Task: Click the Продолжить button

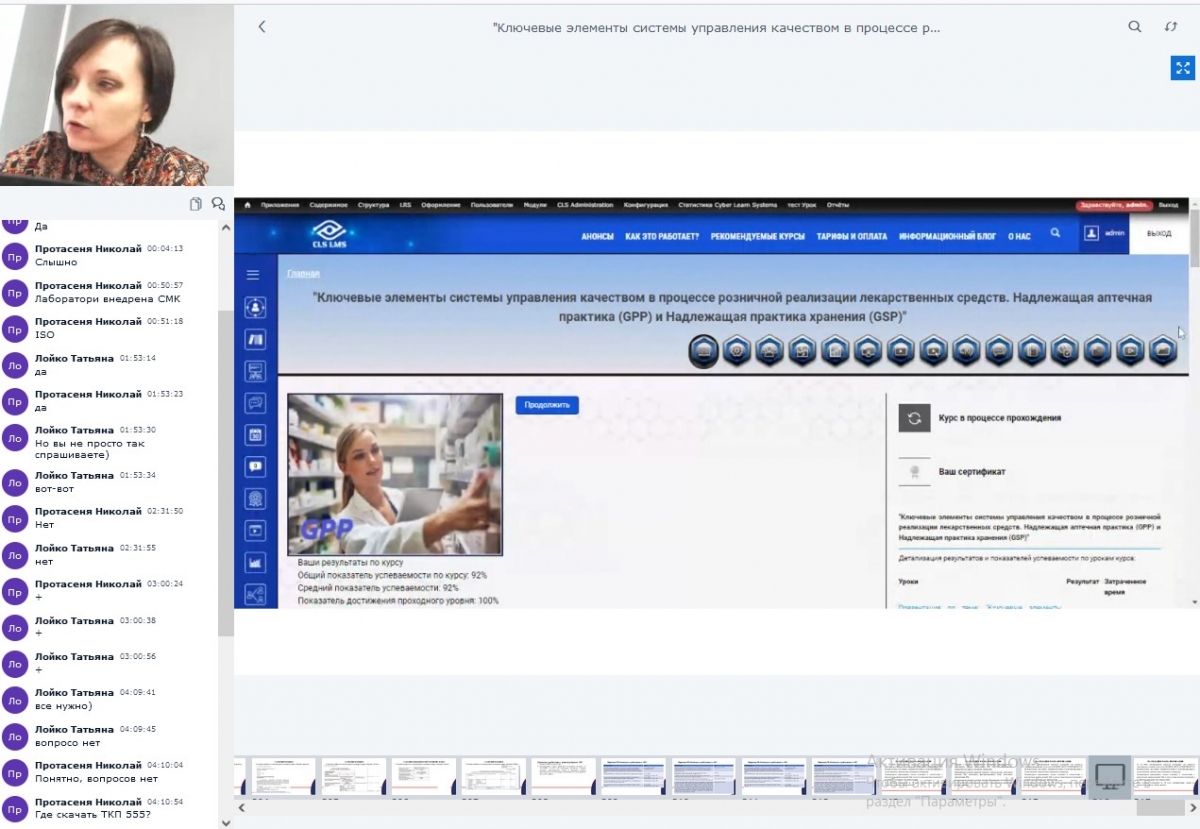Action: (x=547, y=405)
